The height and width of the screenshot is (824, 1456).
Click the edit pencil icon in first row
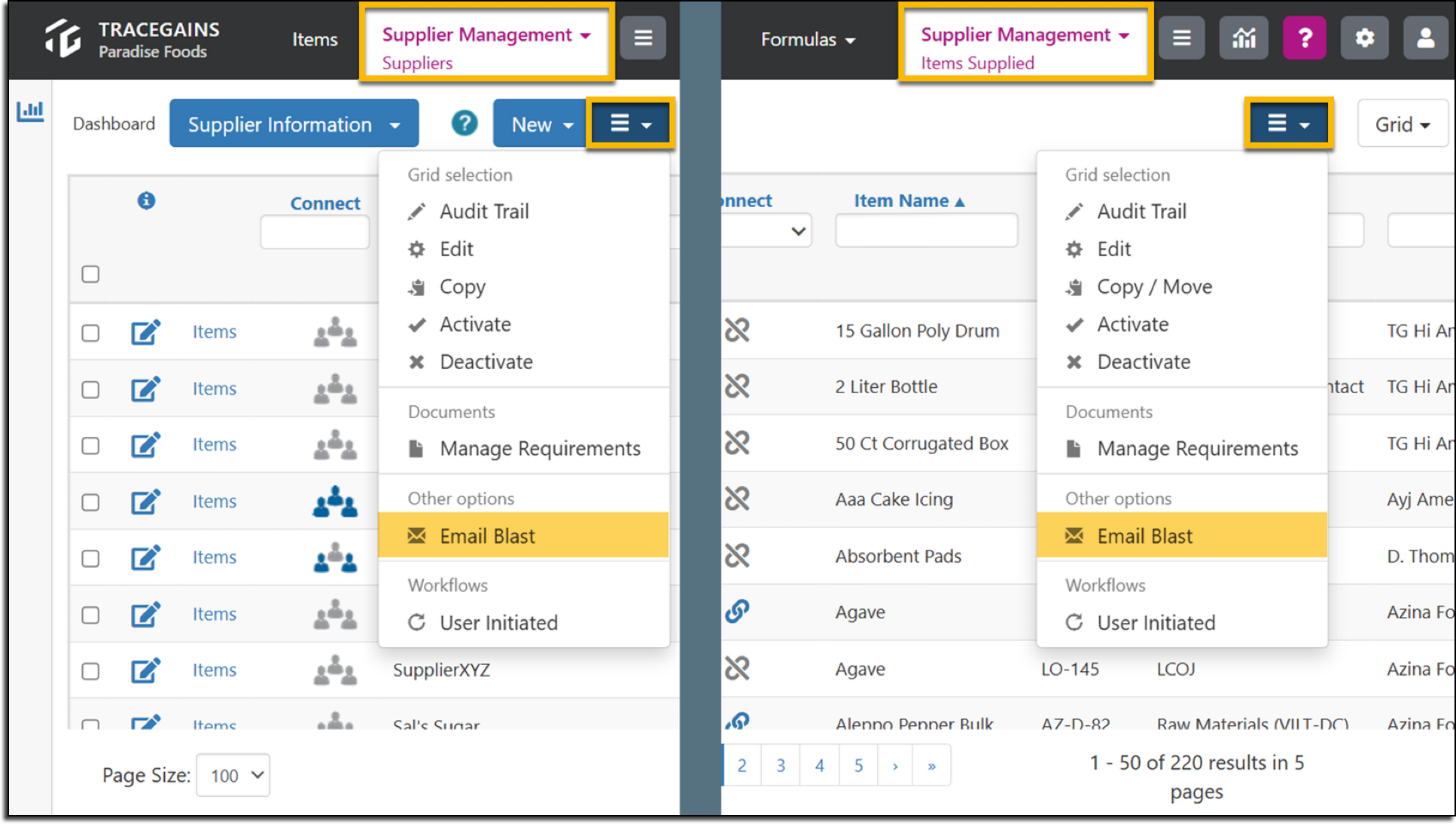point(145,331)
